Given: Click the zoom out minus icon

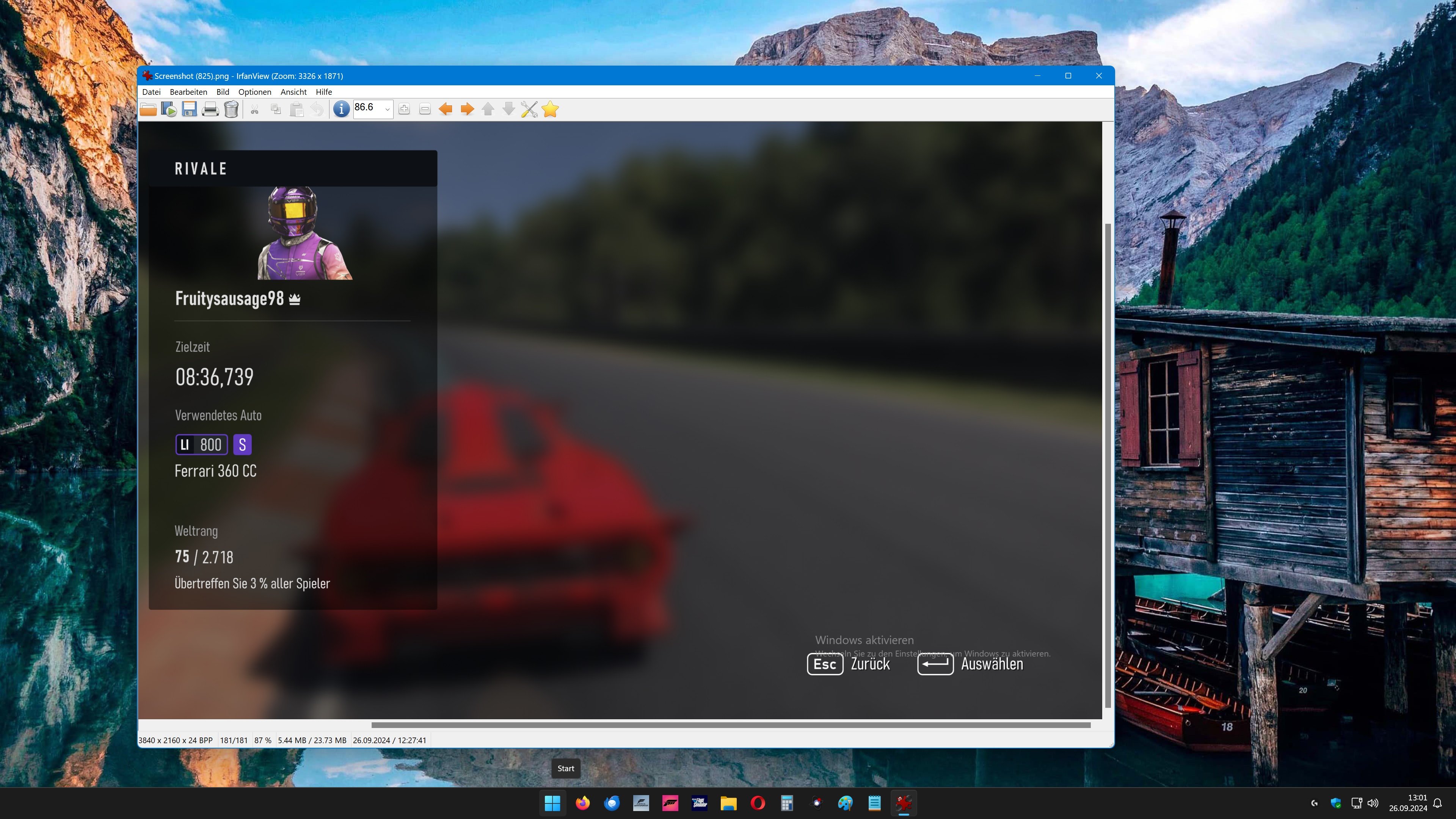Looking at the screenshot, I should point(425,109).
